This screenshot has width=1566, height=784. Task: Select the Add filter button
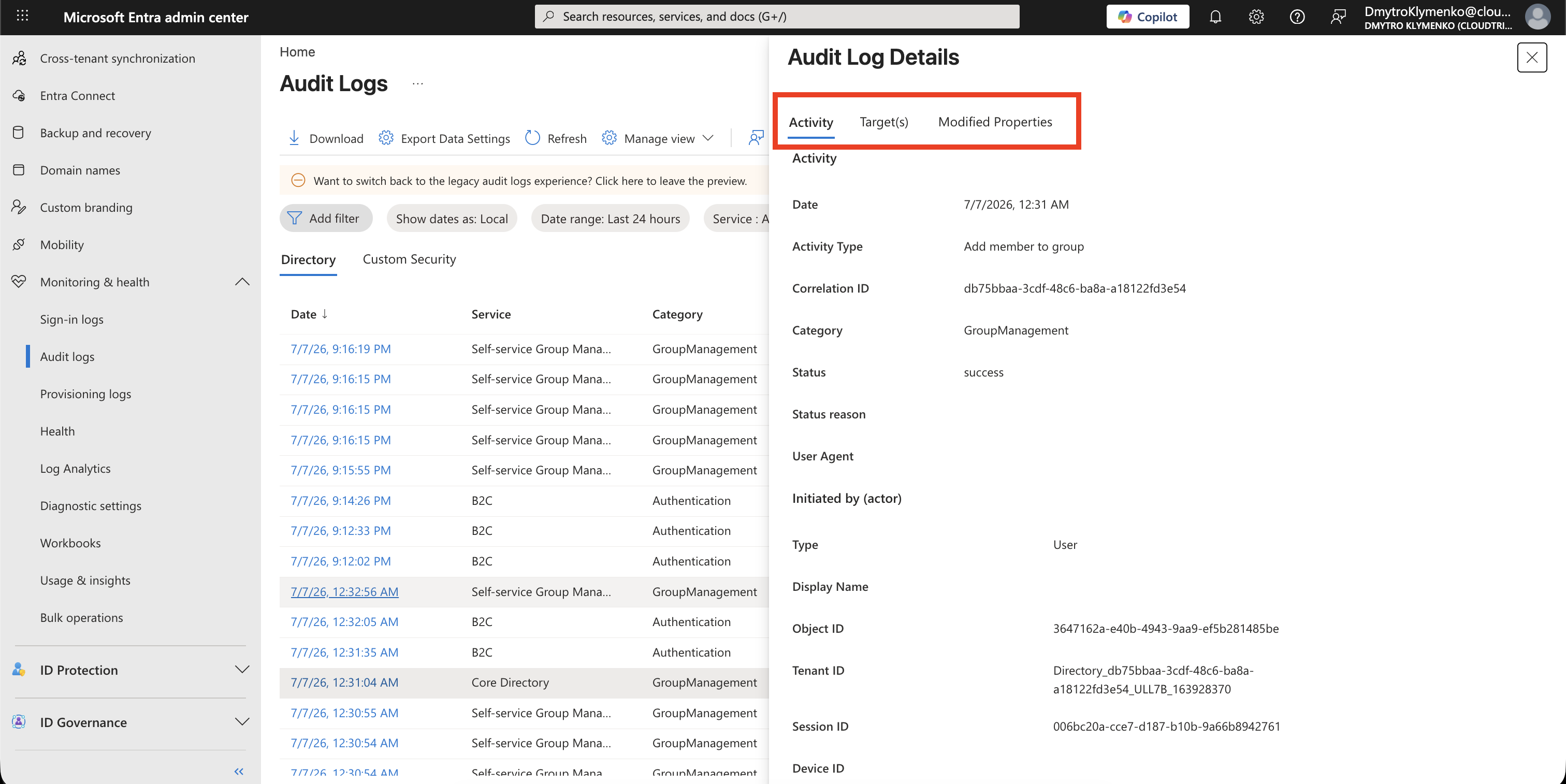click(x=326, y=218)
